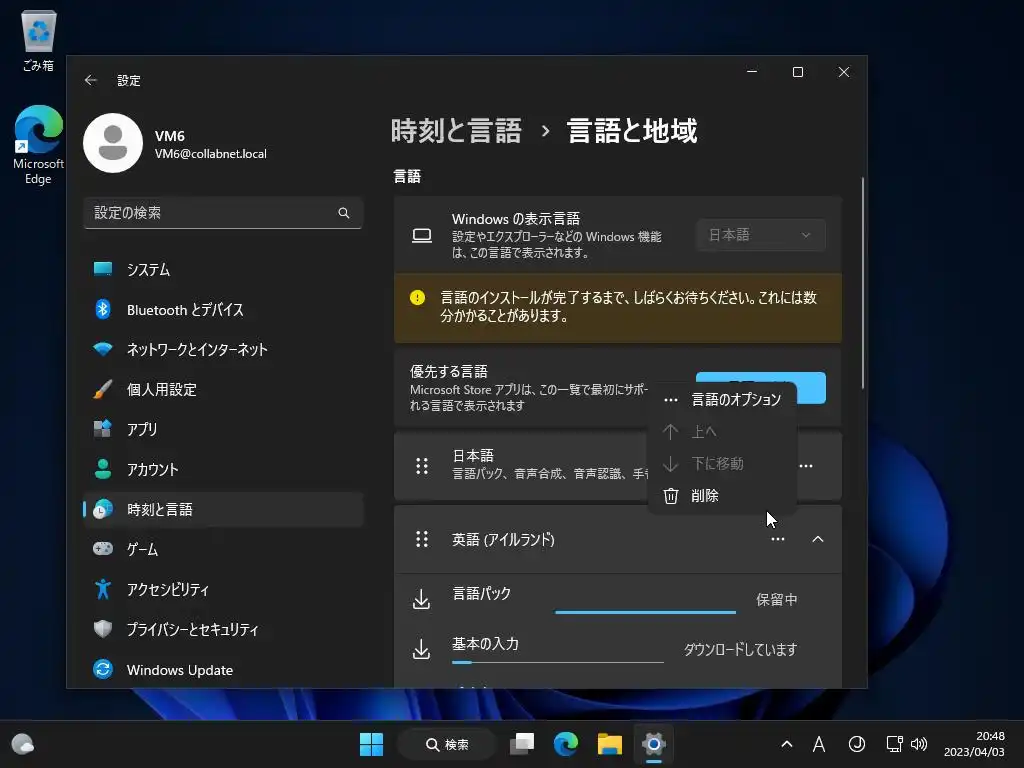Screen dimensions: 1024x768
Task: Click the 基本の入力 download icon
Action: click(422, 649)
